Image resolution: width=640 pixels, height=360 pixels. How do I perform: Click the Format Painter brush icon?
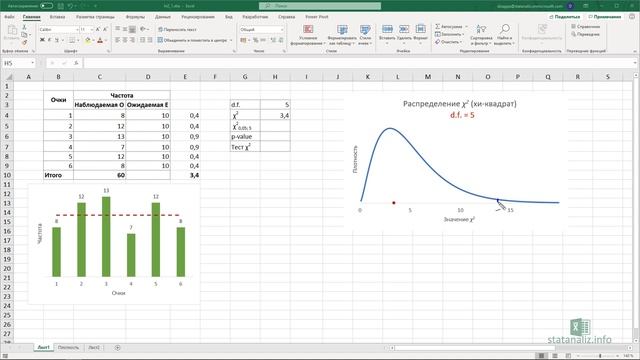[24, 42]
